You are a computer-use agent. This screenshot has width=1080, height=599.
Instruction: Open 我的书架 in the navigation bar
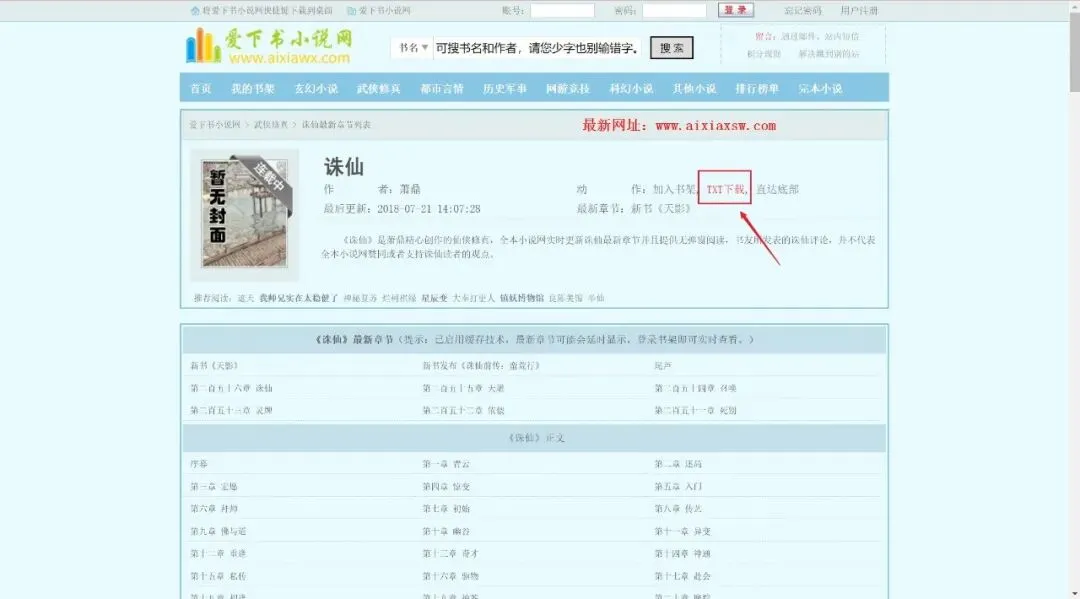[x=253, y=89]
